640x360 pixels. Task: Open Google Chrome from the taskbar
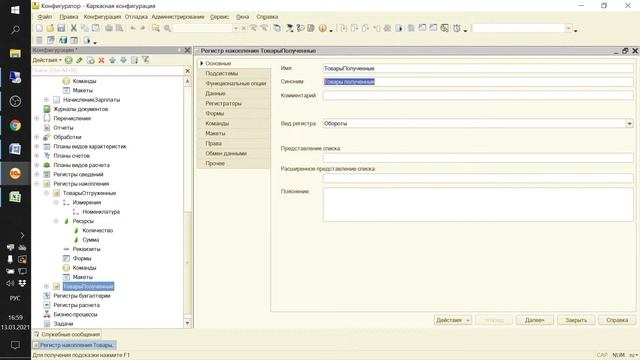(x=15, y=125)
